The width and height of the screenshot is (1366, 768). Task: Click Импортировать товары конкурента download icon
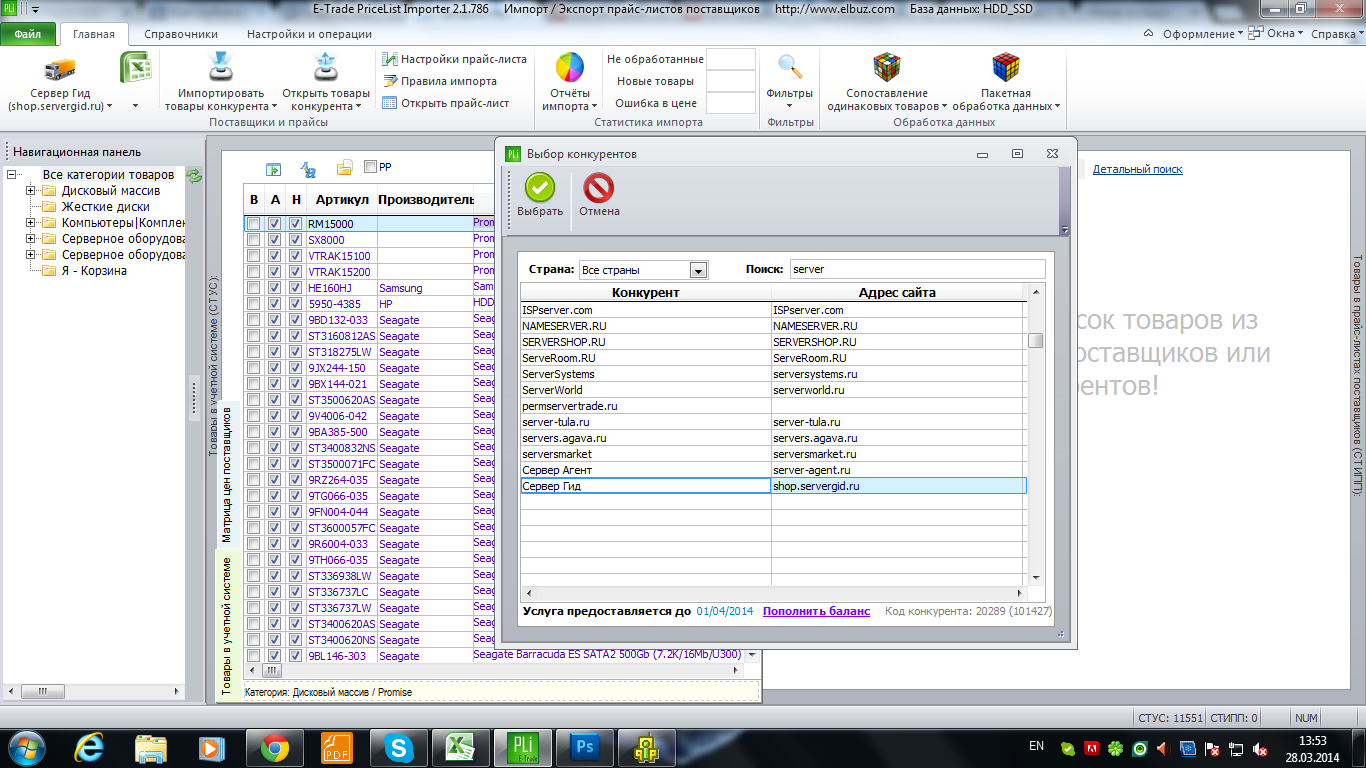point(221,67)
